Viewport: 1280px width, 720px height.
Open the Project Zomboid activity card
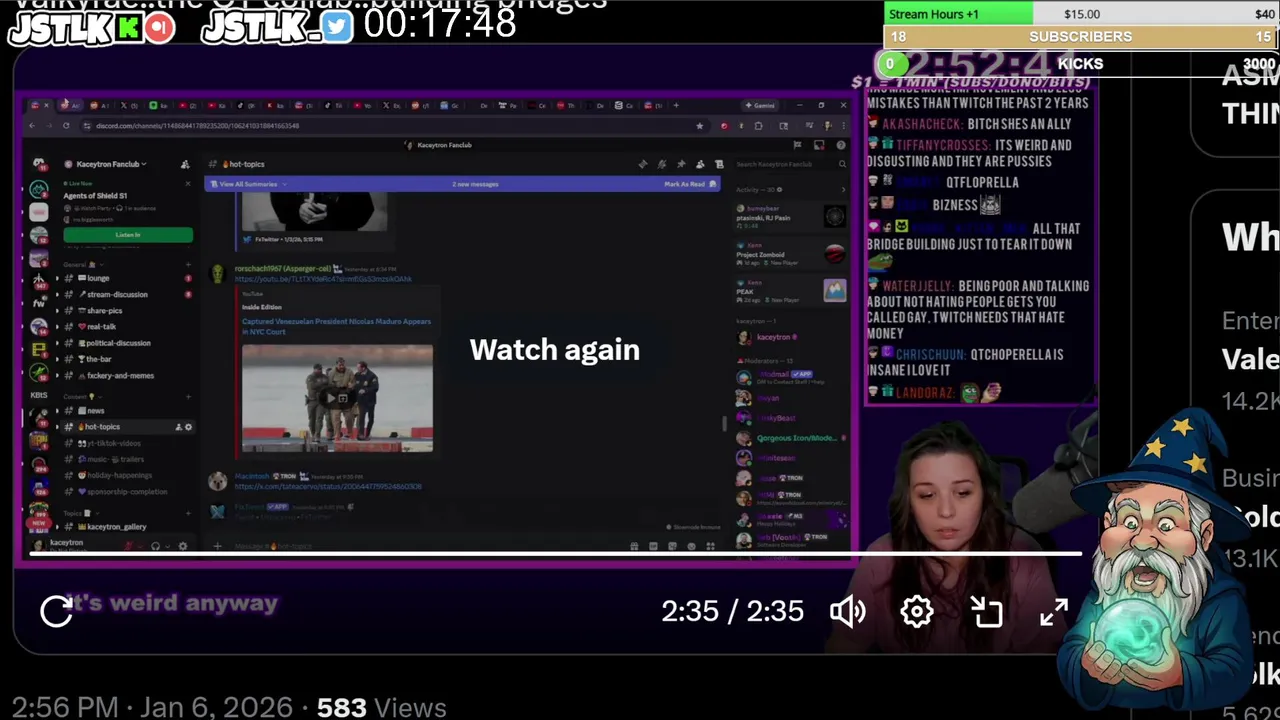[791, 254]
